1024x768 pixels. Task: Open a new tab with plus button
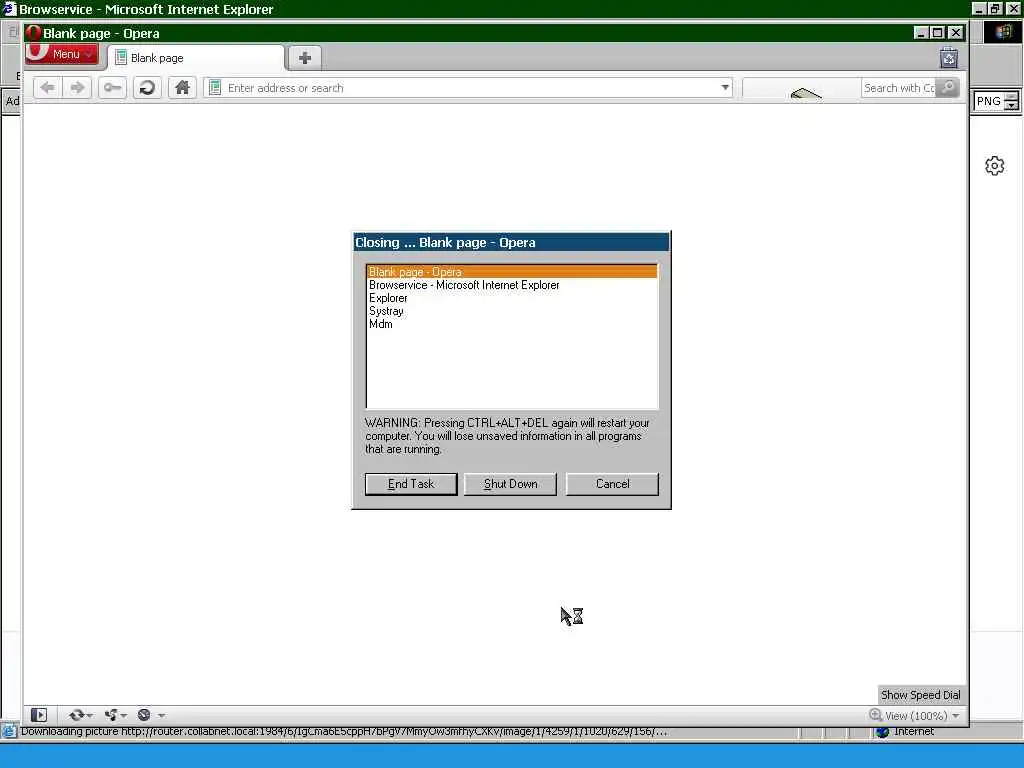304,58
